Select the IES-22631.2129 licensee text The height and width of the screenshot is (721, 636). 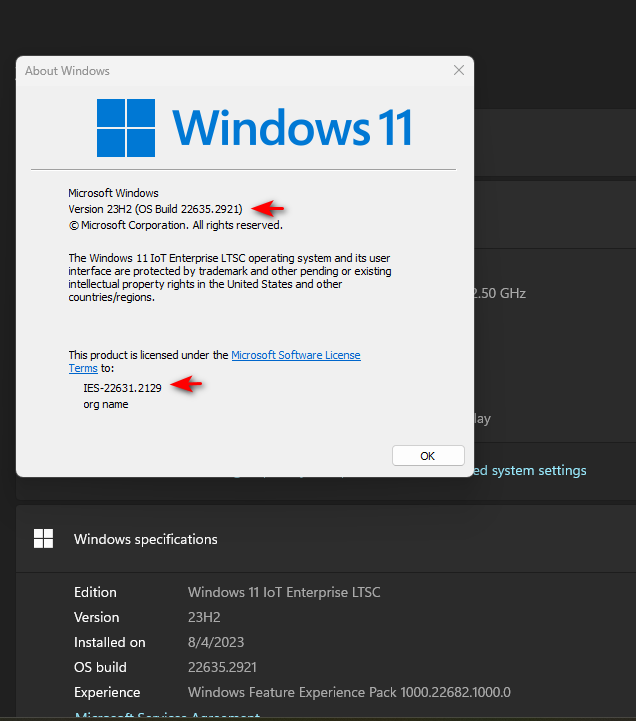click(x=122, y=388)
